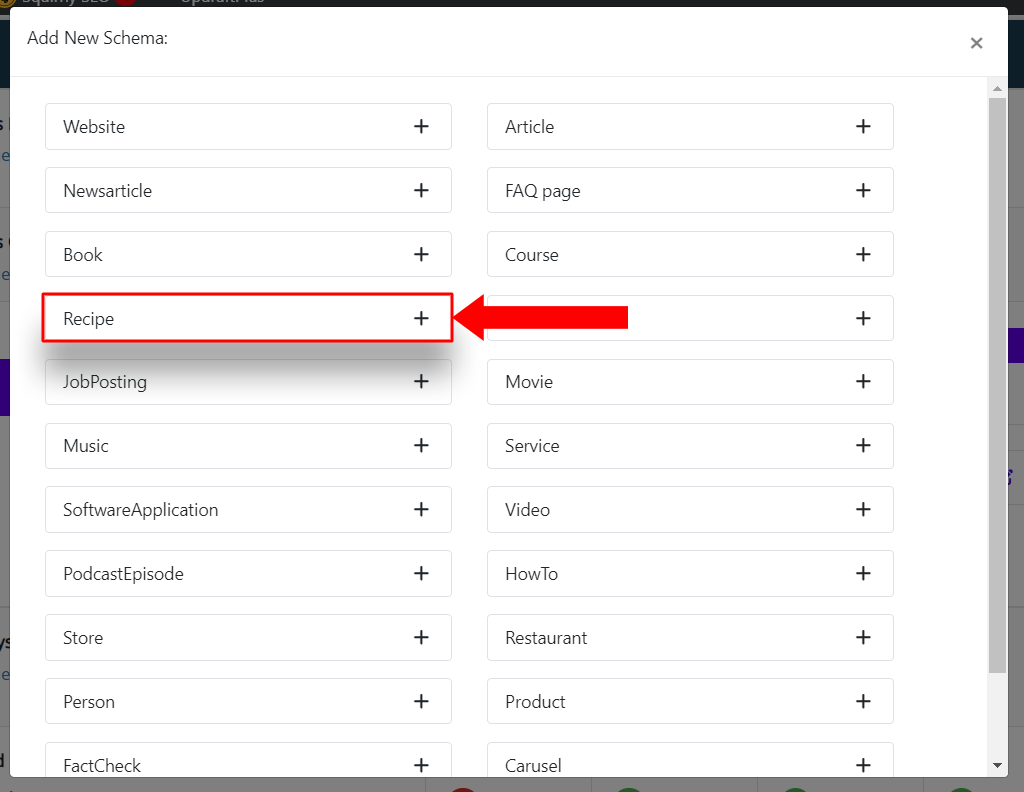This screenshot has height=792, width=1024.
Task: Click the plus icon next to Article
Action: tap(863, 127)
